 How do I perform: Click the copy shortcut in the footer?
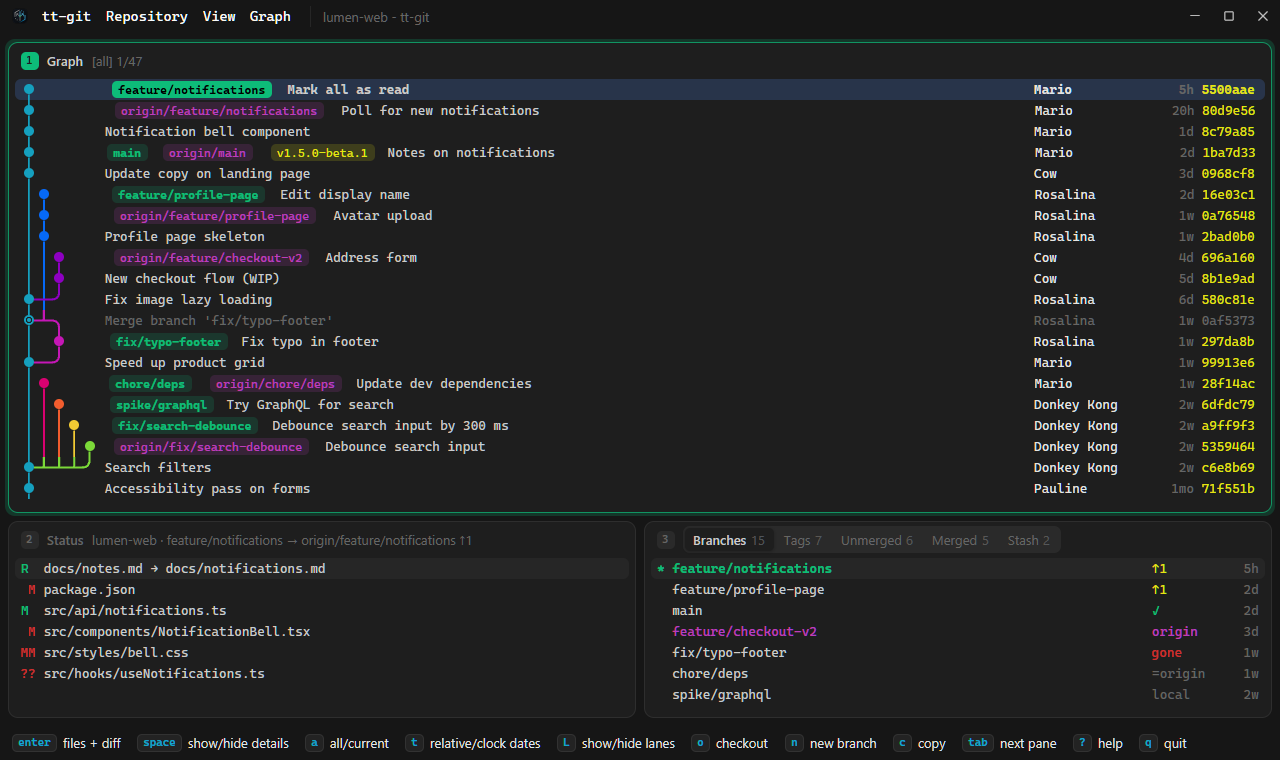click(x=919, y=743)
